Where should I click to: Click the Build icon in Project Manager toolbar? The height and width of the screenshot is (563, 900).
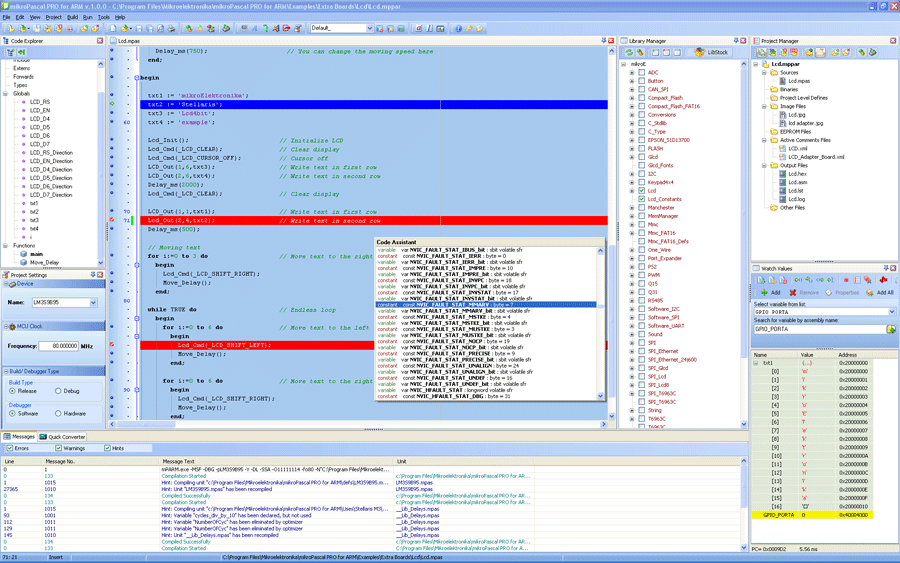click(861, 52)
